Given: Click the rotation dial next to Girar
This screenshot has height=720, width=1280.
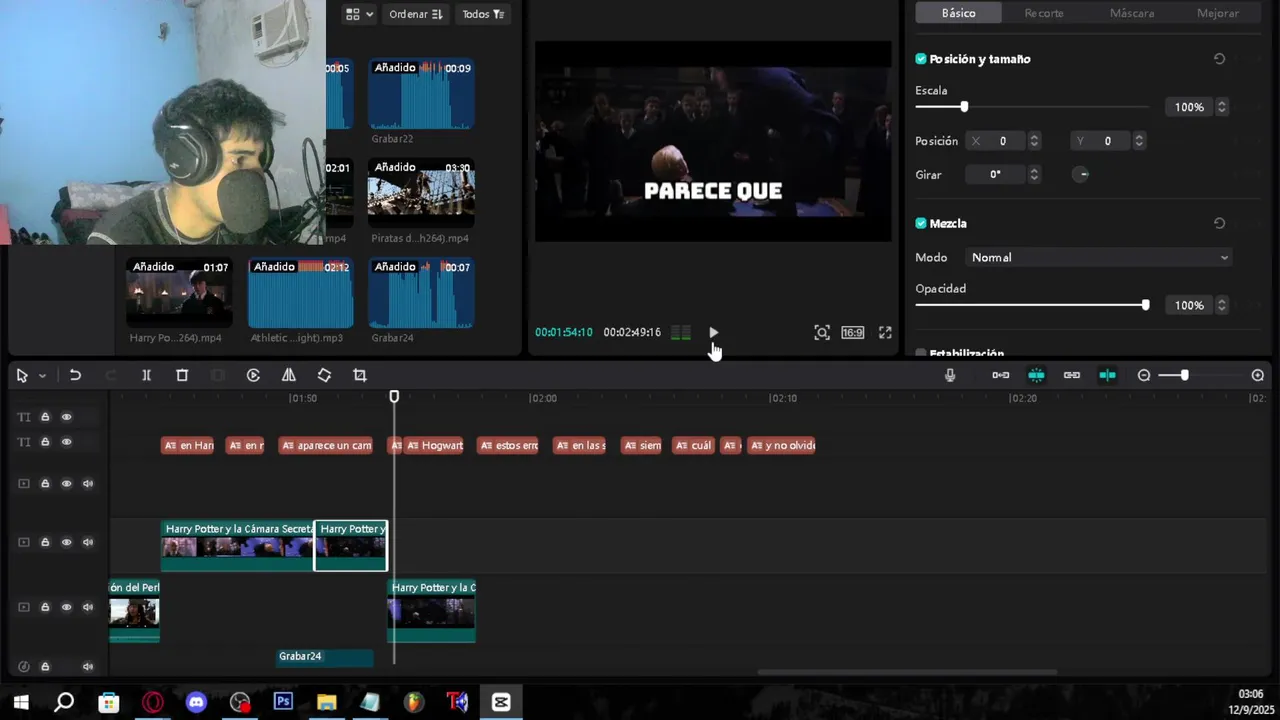Looking at the screenshot, I should coord(1081,174).
